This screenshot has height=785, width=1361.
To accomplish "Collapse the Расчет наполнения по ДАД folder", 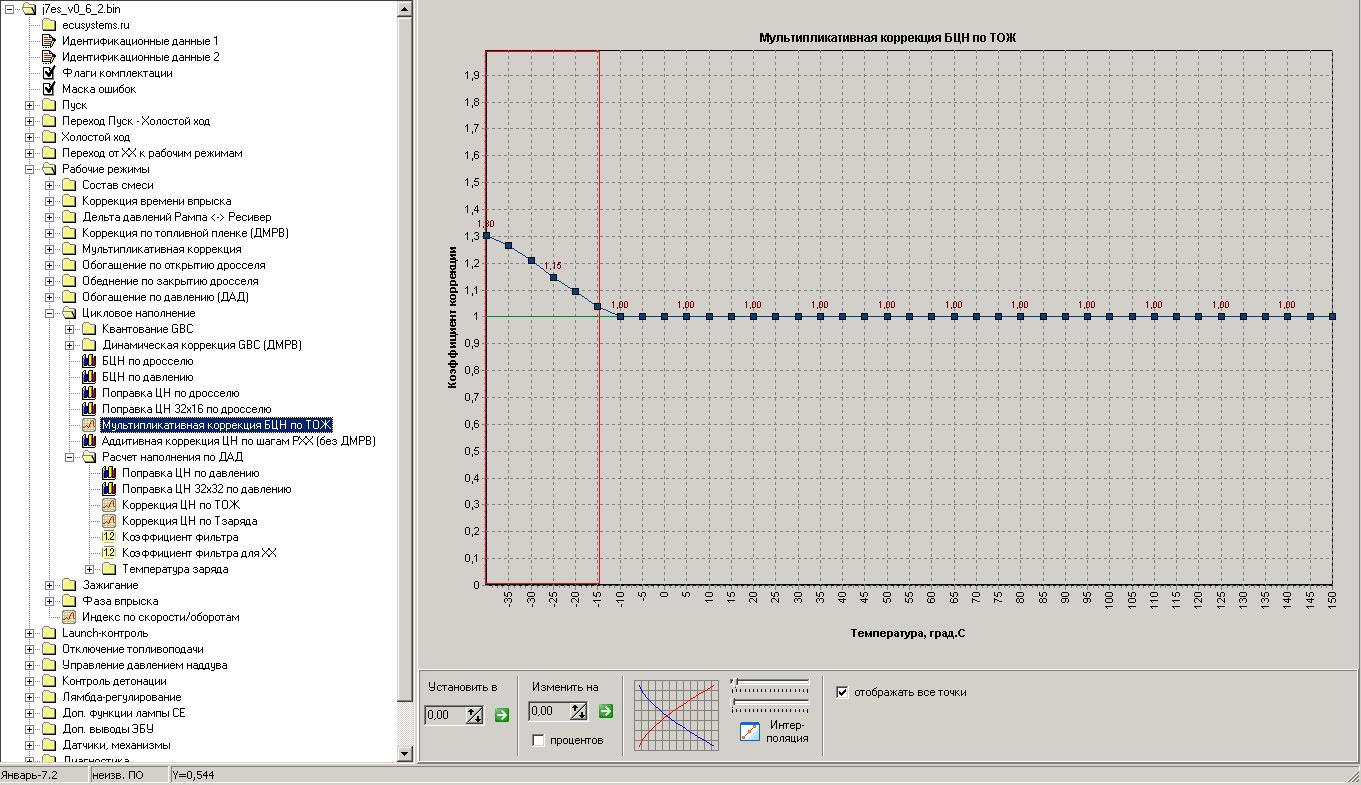I will pos(69,457).
